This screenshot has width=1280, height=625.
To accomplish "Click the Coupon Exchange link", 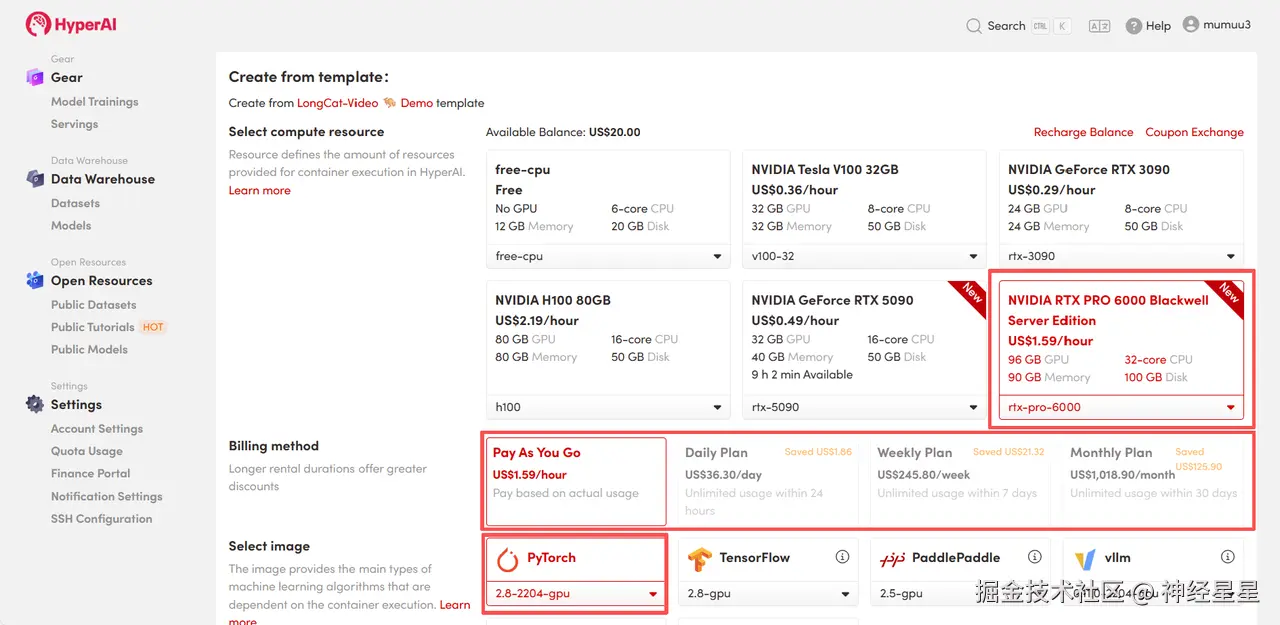I will [x=1194, y=132].
